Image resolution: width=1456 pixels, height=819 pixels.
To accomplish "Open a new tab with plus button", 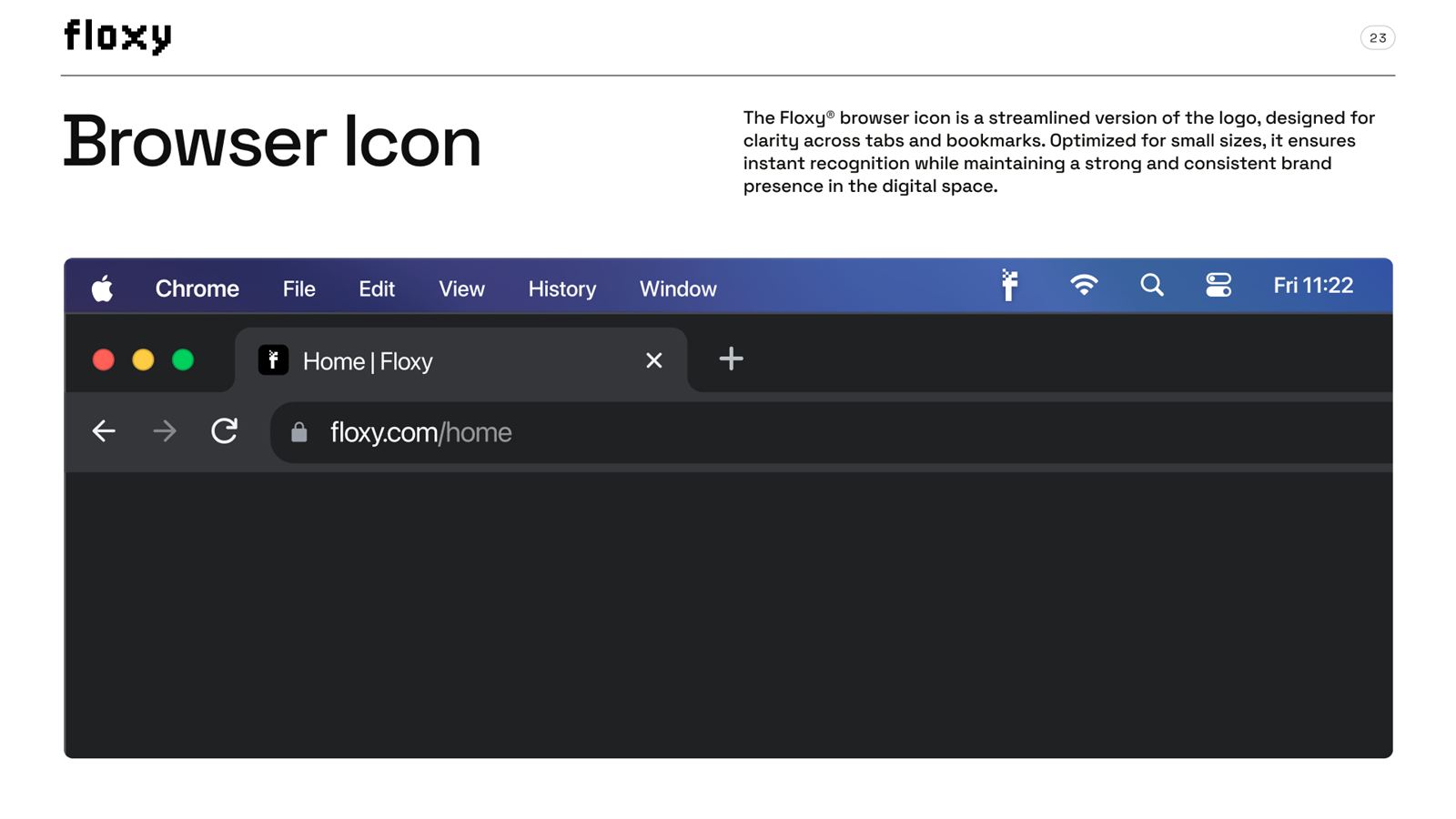I will tap(731, 359).
